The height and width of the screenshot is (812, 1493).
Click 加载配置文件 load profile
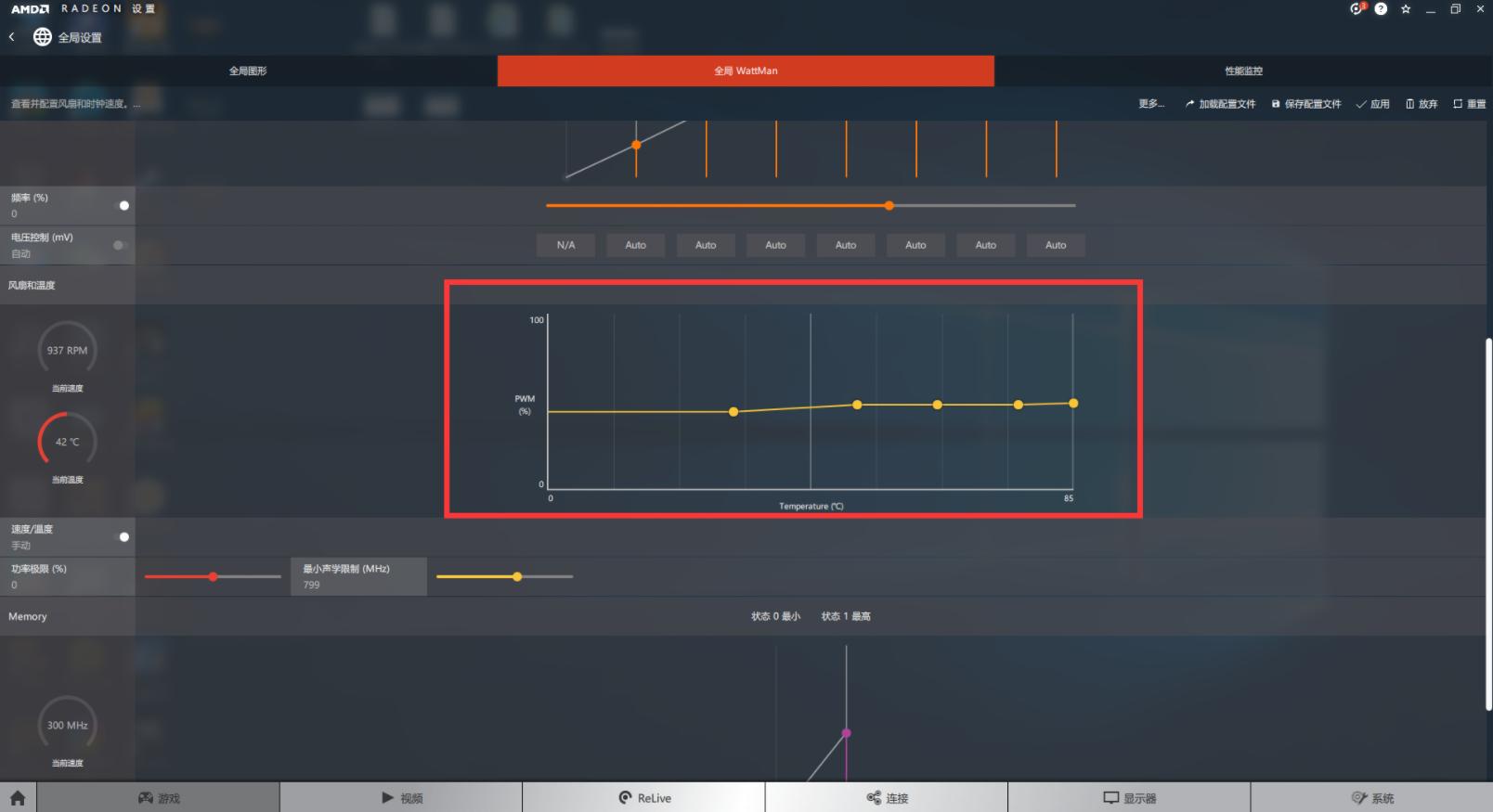[1220, 104]
